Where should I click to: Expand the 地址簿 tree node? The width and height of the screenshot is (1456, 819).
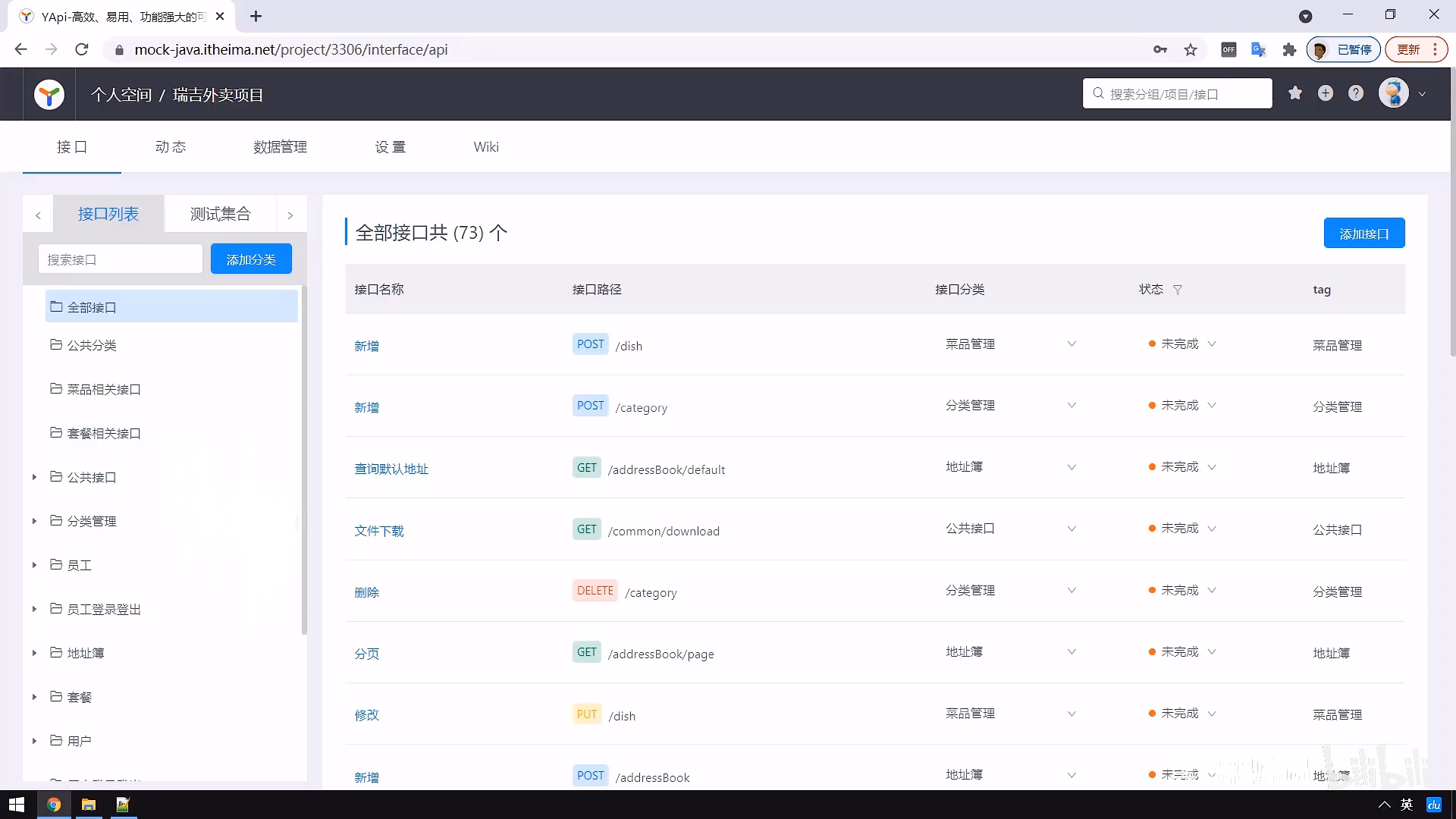[34, 653]
